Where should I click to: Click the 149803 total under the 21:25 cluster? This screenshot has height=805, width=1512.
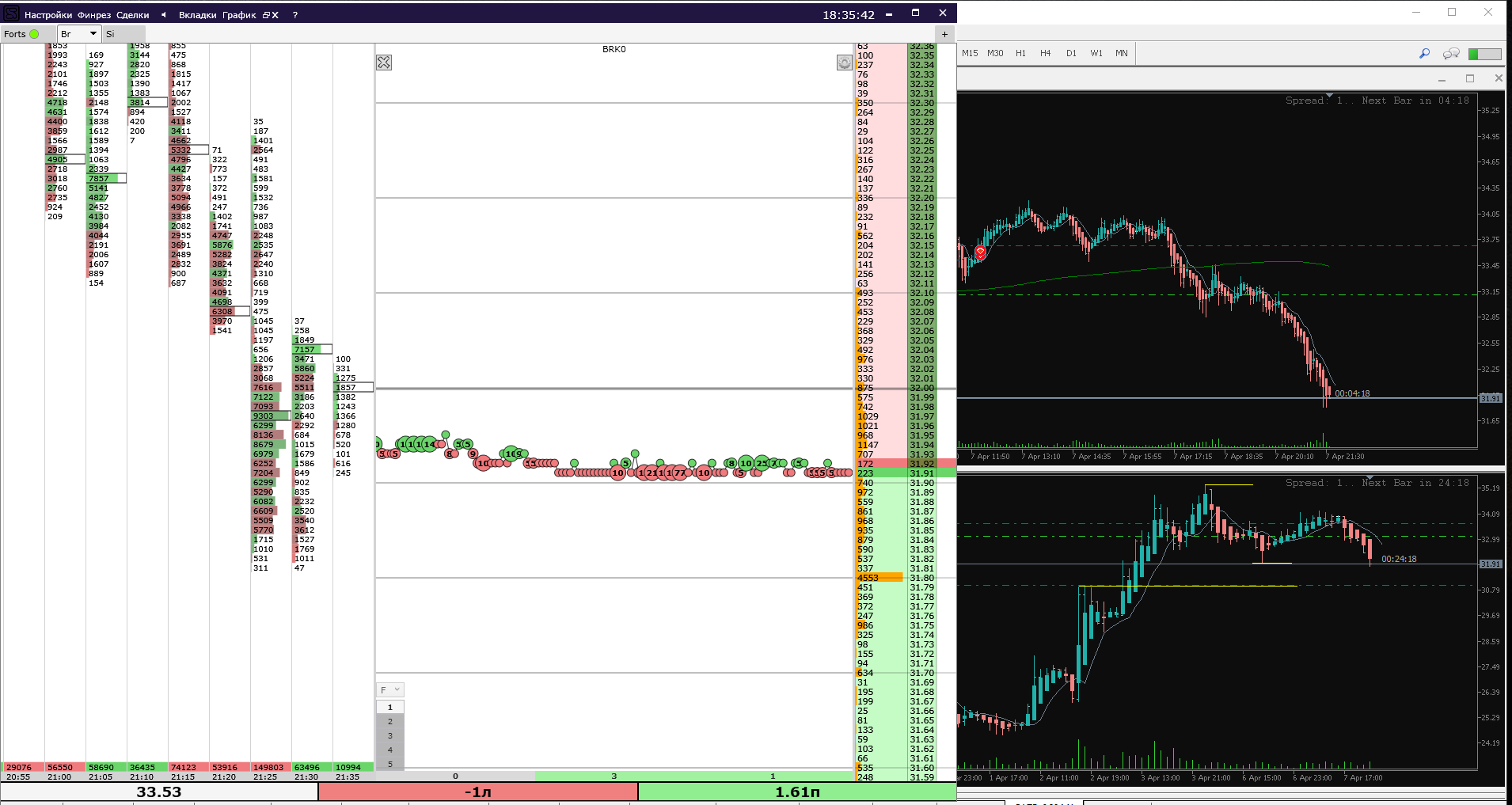coord(269,767)
